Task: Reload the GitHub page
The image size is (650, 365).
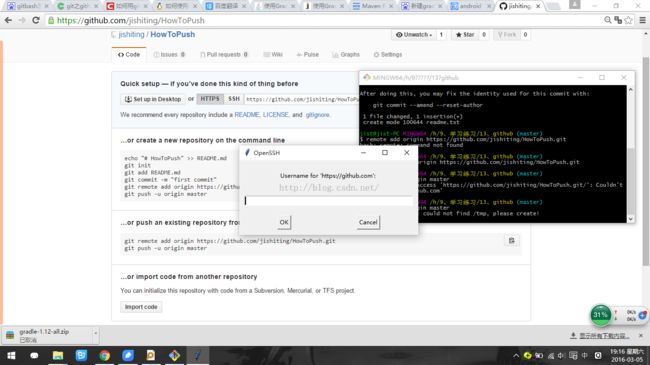Action: (36, 20)
